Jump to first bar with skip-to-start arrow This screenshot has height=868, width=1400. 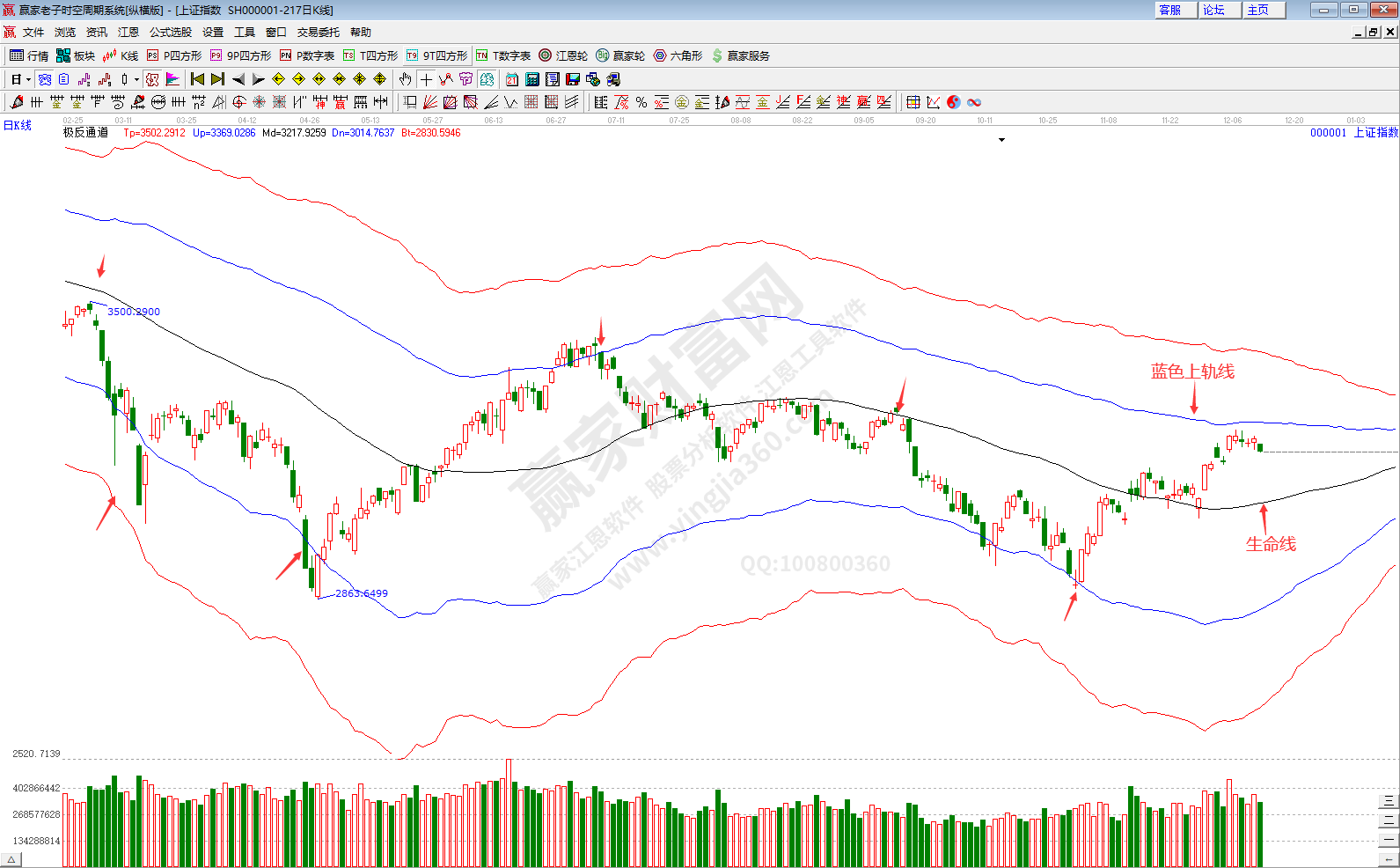197,79
